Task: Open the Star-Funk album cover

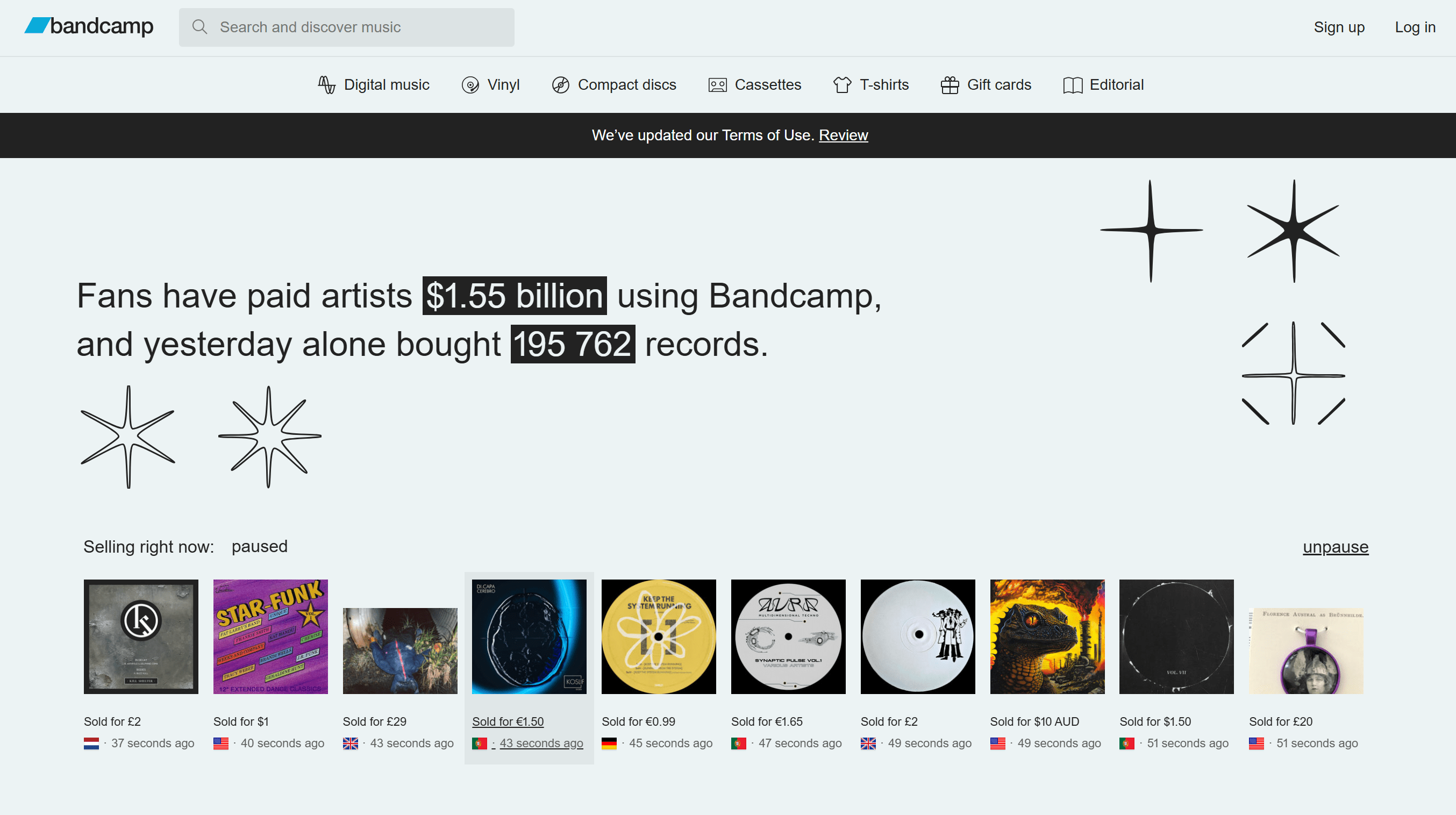Action: (270, 637)
